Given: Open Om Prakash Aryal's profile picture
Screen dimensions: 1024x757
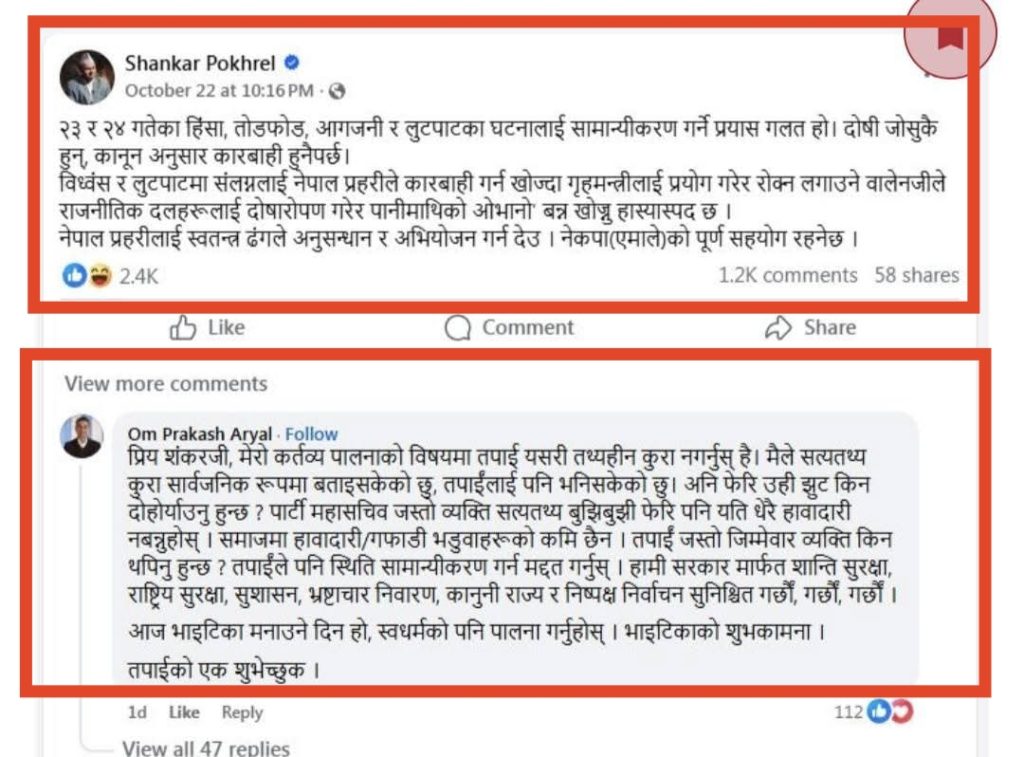Looking at the screenshot, I should (82, 436).
